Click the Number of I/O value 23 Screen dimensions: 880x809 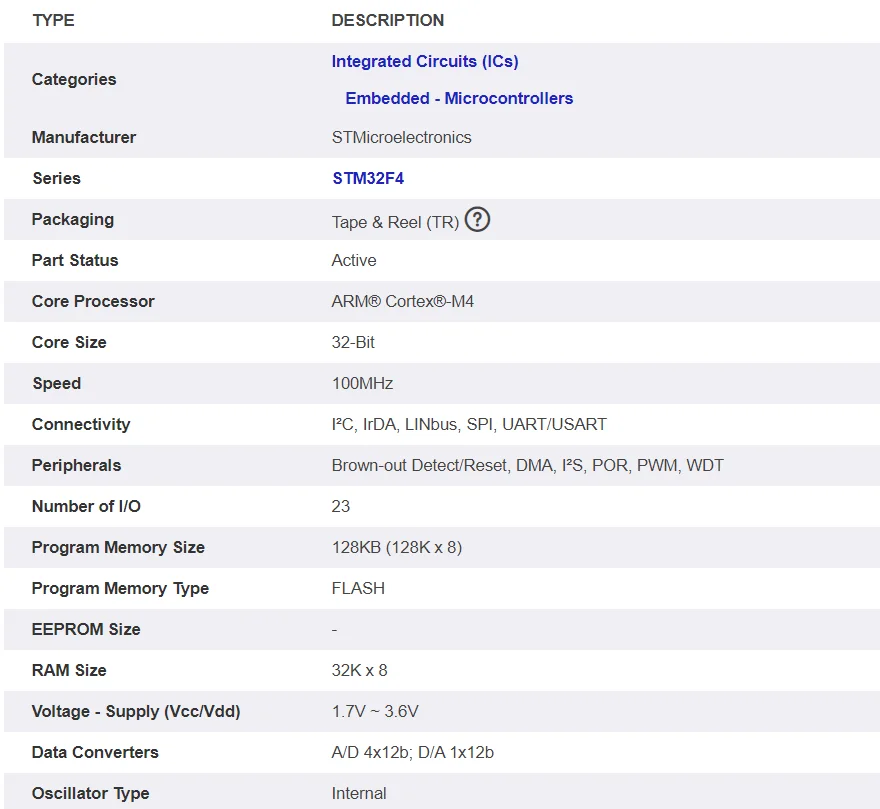pyautogui.click(x=341, y=507)
